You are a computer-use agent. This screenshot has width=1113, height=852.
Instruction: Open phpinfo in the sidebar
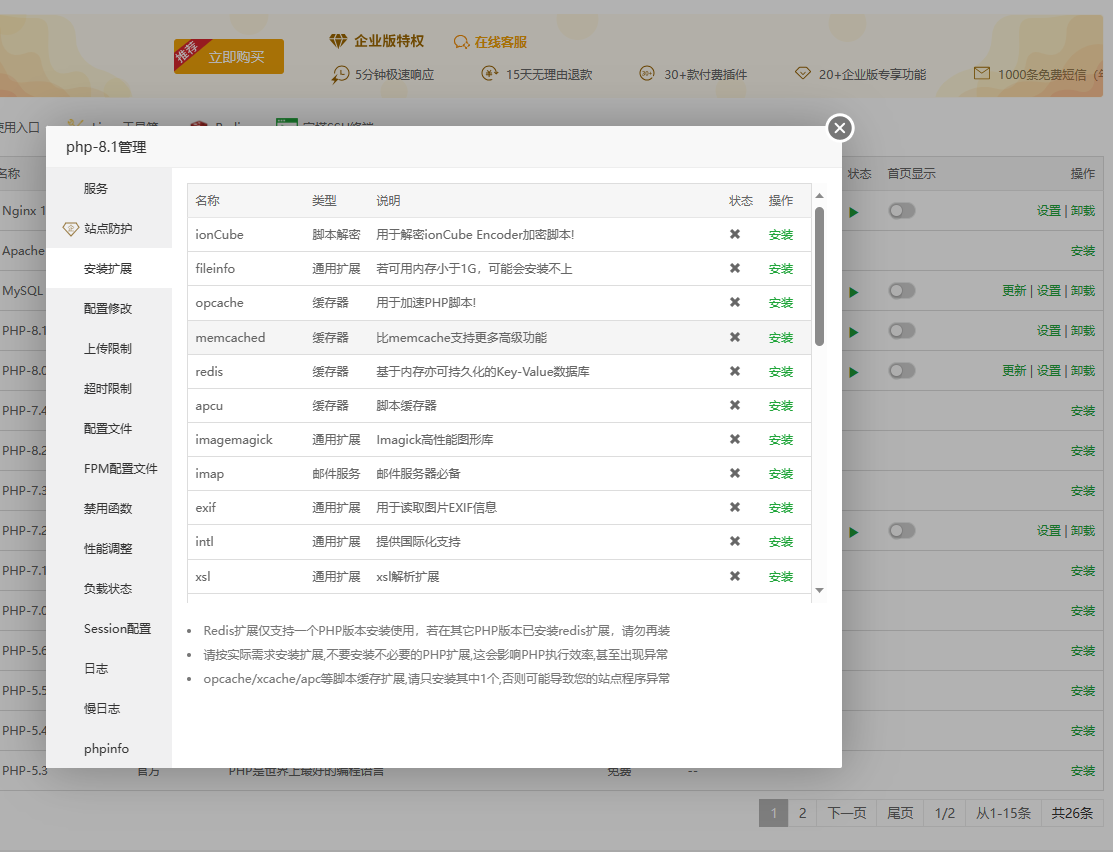point(106,748)
